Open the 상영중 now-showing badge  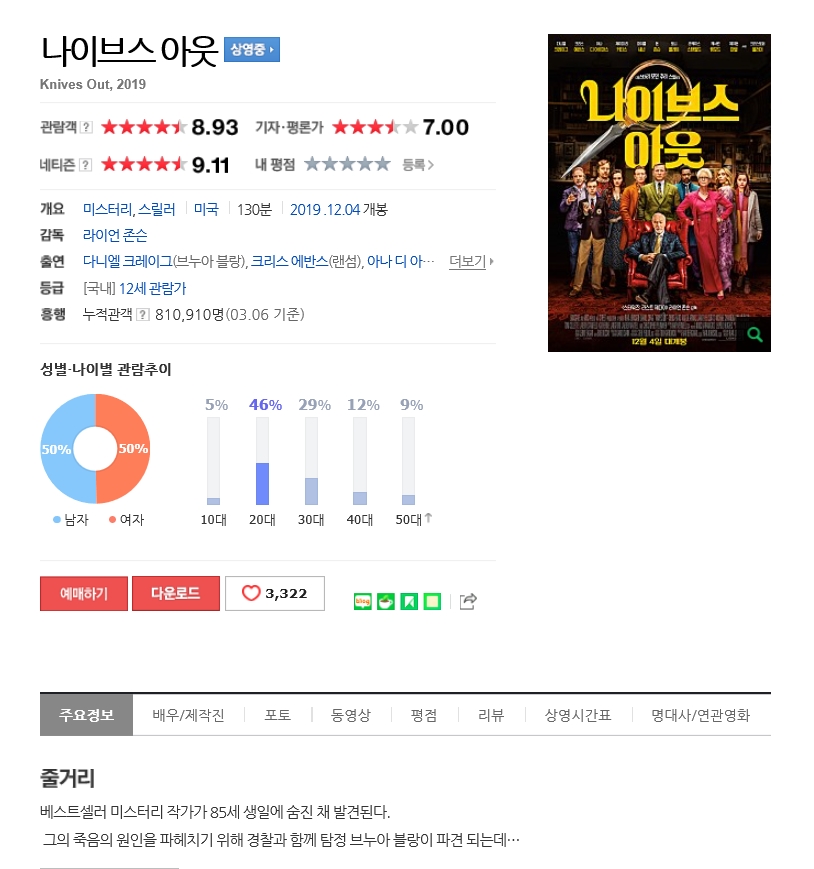pos(252,49)
